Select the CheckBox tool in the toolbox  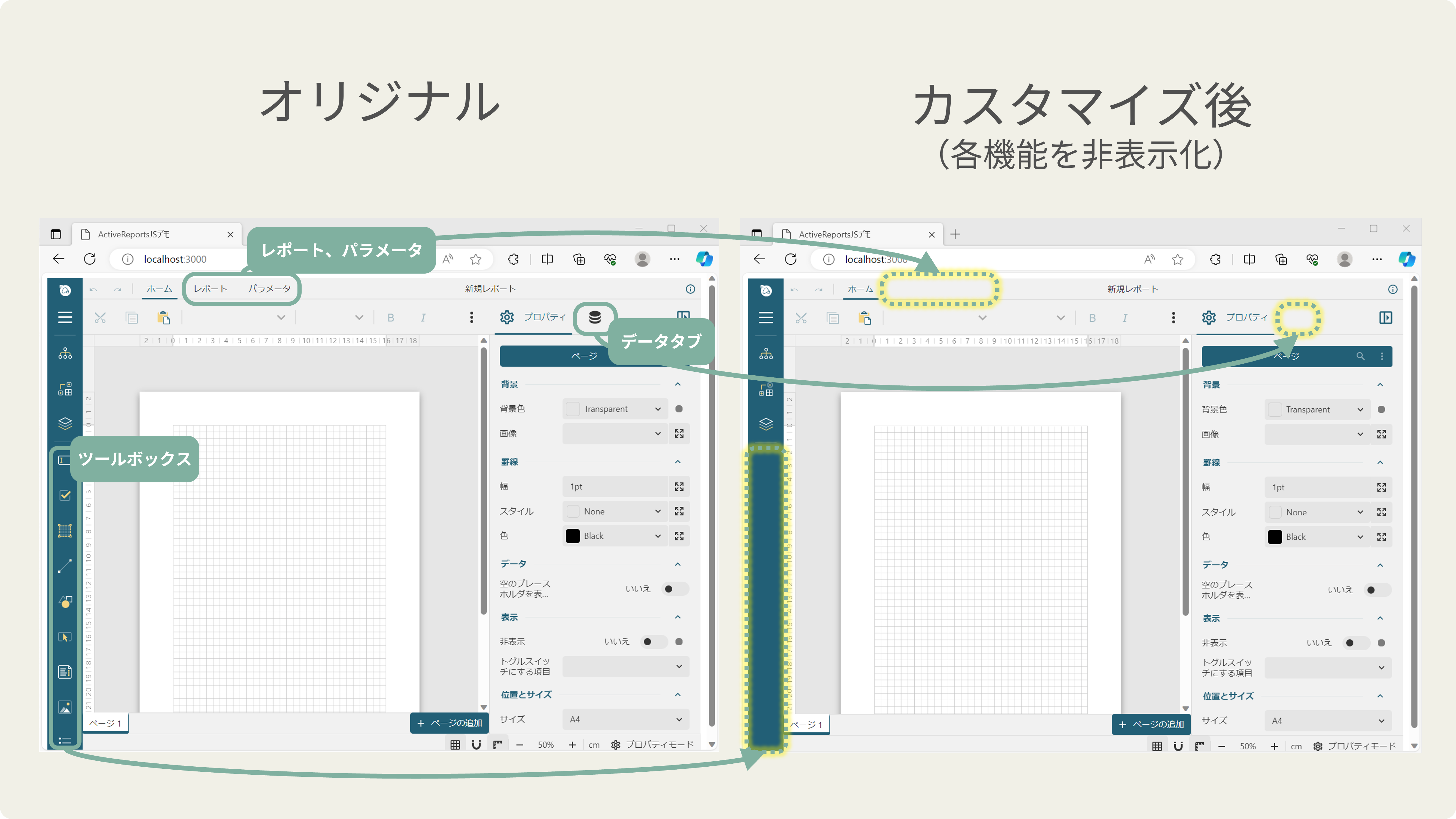coord(65,496)
